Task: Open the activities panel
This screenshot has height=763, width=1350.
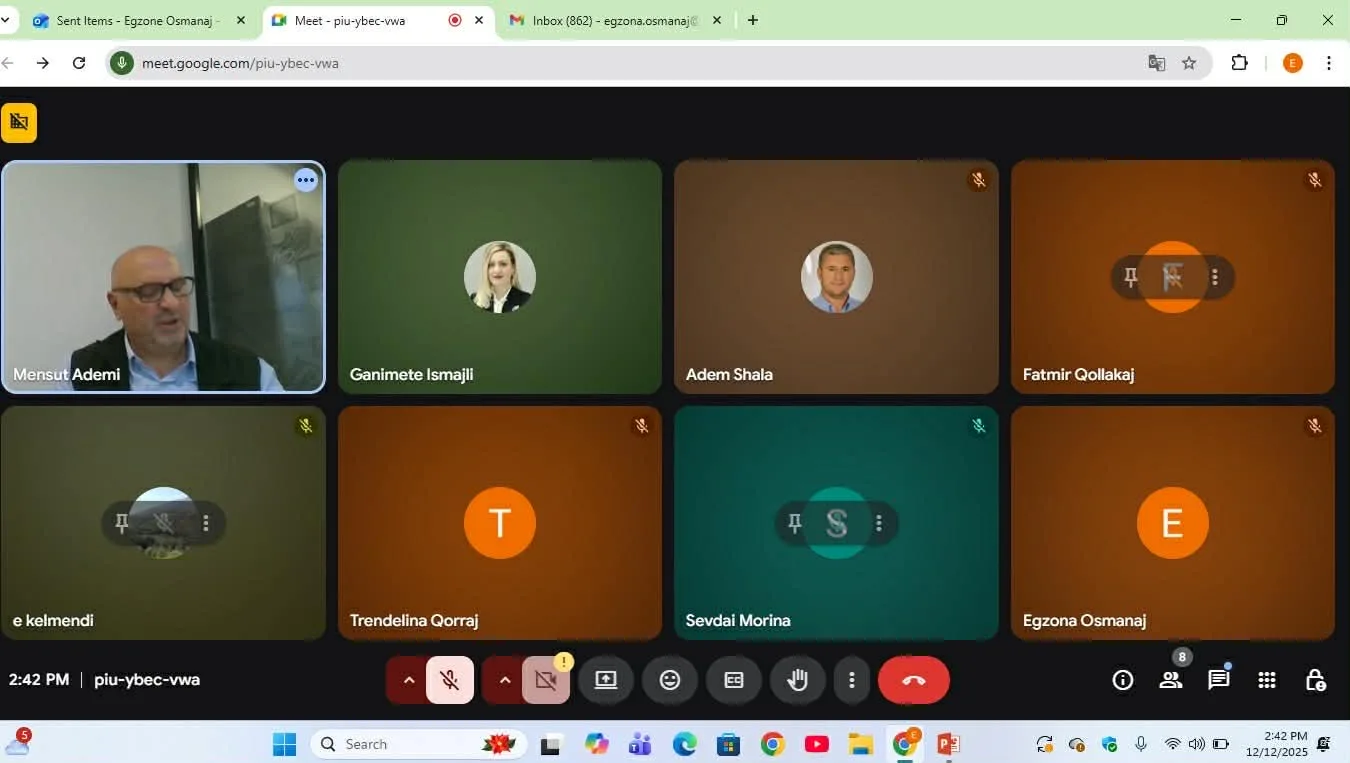Action: [1266, 679]
